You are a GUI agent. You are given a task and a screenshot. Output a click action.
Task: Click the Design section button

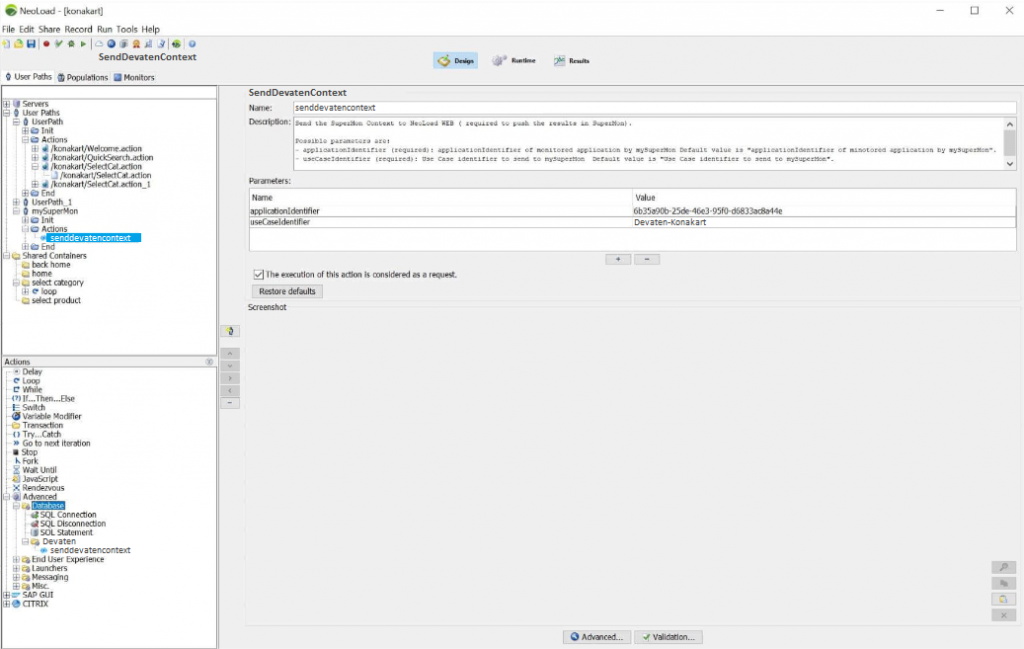[x=456, y=61]
